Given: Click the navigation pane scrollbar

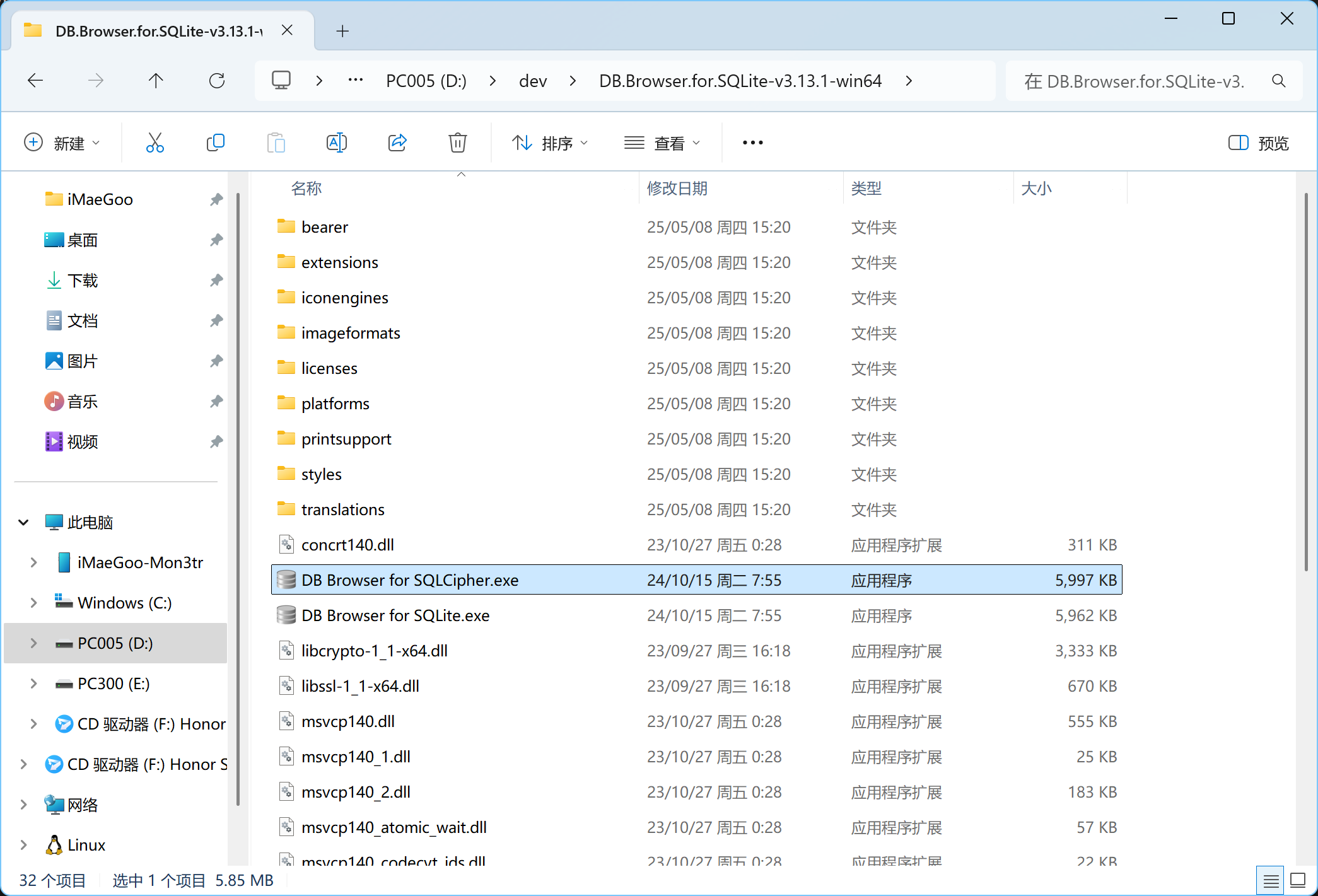Looking at the screenshot, I should [x=238, y=498].
